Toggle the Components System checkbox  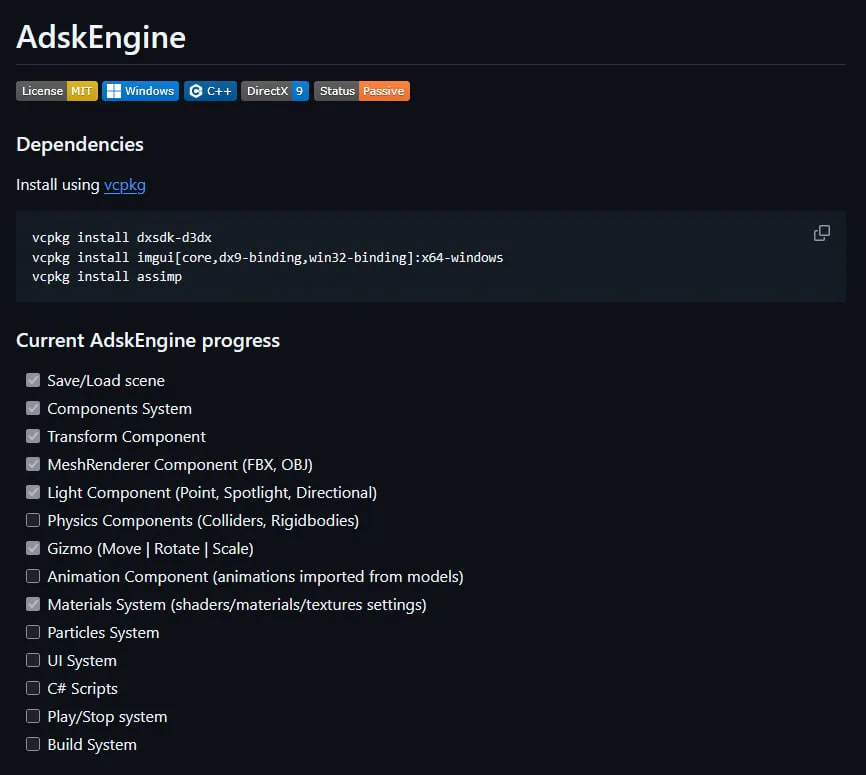[x=33, y=408]
